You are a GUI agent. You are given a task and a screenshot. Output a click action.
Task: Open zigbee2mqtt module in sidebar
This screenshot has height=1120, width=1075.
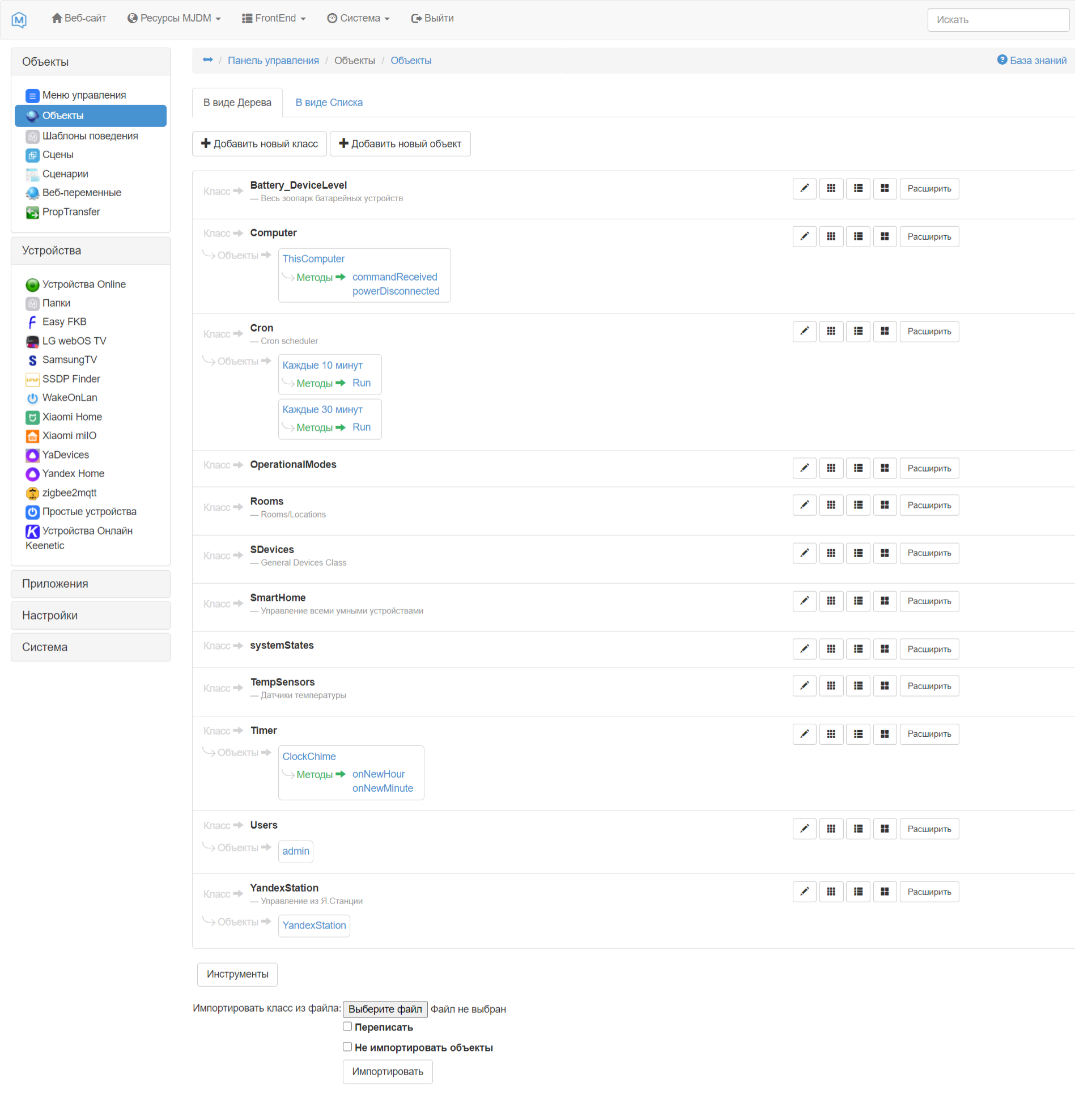point(69,493)
